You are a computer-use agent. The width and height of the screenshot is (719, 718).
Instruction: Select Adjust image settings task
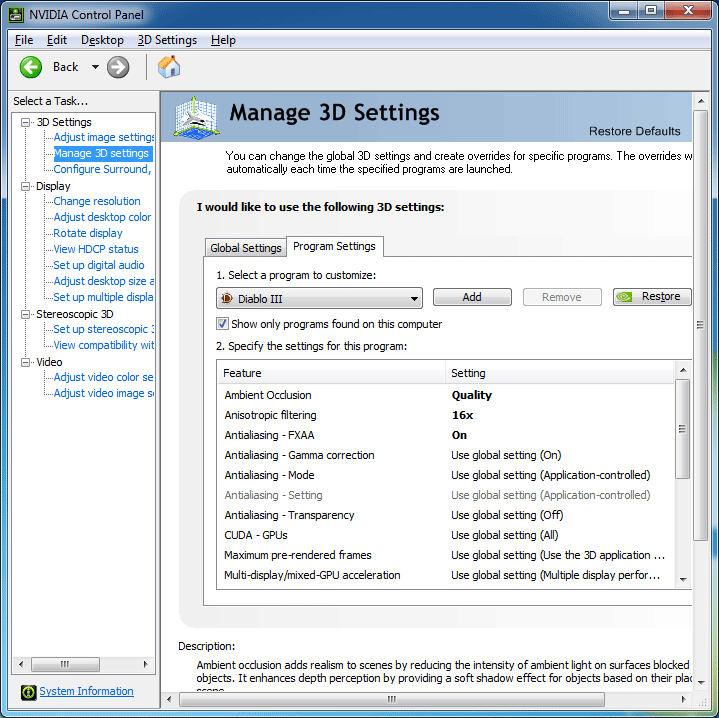coord(104,137)
